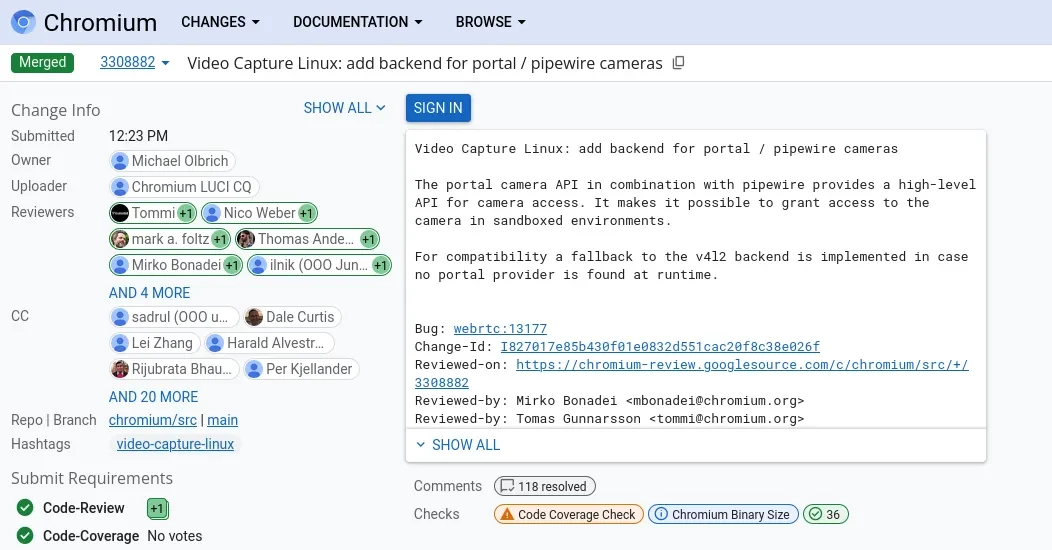This screenshot has height=550, width=1052.
Task: Click mark a. foltz avatar
Action: [x=120, y=239]
